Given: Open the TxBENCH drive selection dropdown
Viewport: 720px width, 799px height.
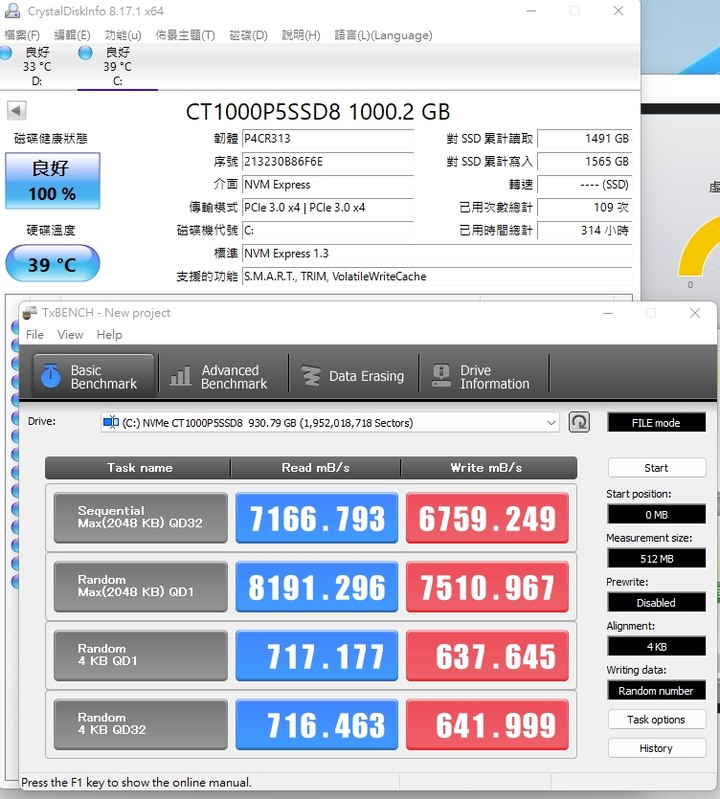Looking at the screenshot, I should [551, 423].
